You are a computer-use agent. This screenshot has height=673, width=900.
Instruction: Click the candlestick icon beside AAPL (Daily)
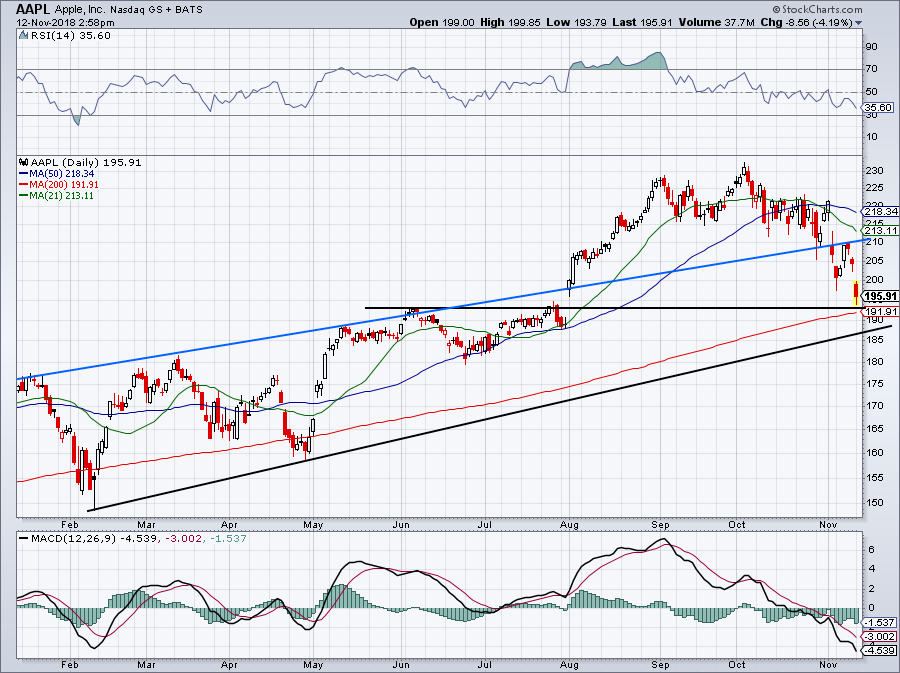tap(24, 162)
